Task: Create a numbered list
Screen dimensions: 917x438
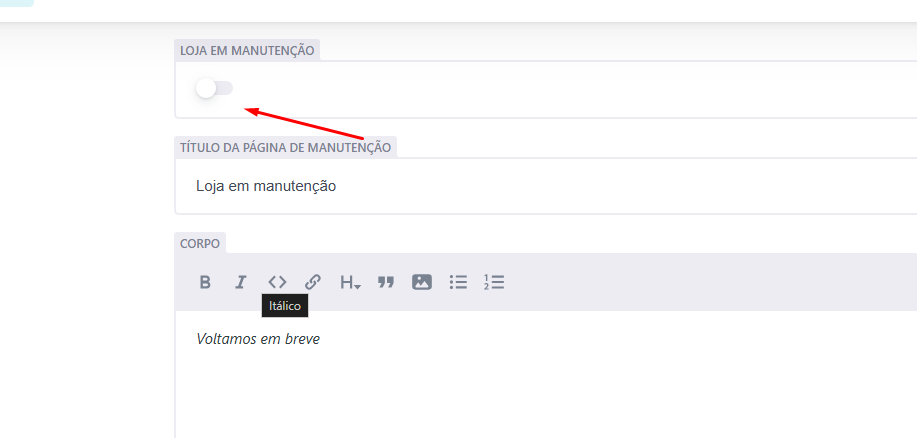Action: [x=494, y=282]
